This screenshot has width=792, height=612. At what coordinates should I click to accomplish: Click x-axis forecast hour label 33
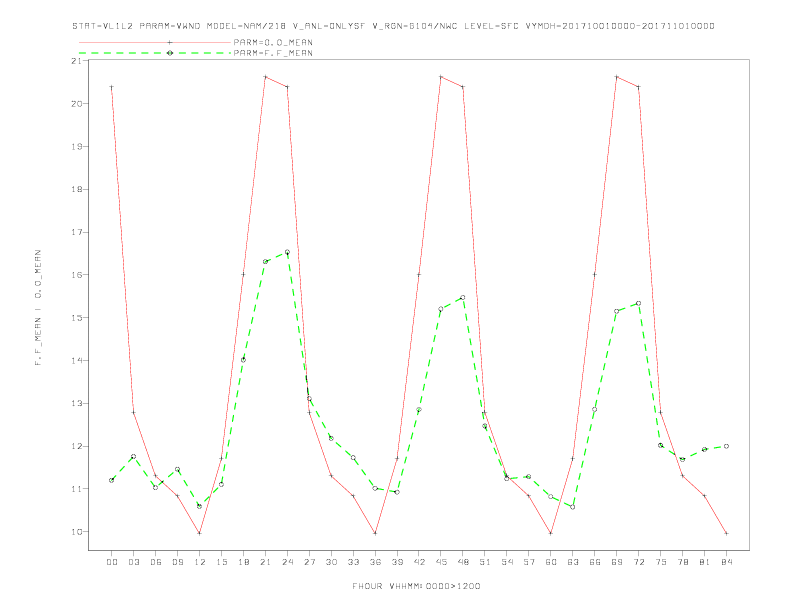click(x=353, y=562)
